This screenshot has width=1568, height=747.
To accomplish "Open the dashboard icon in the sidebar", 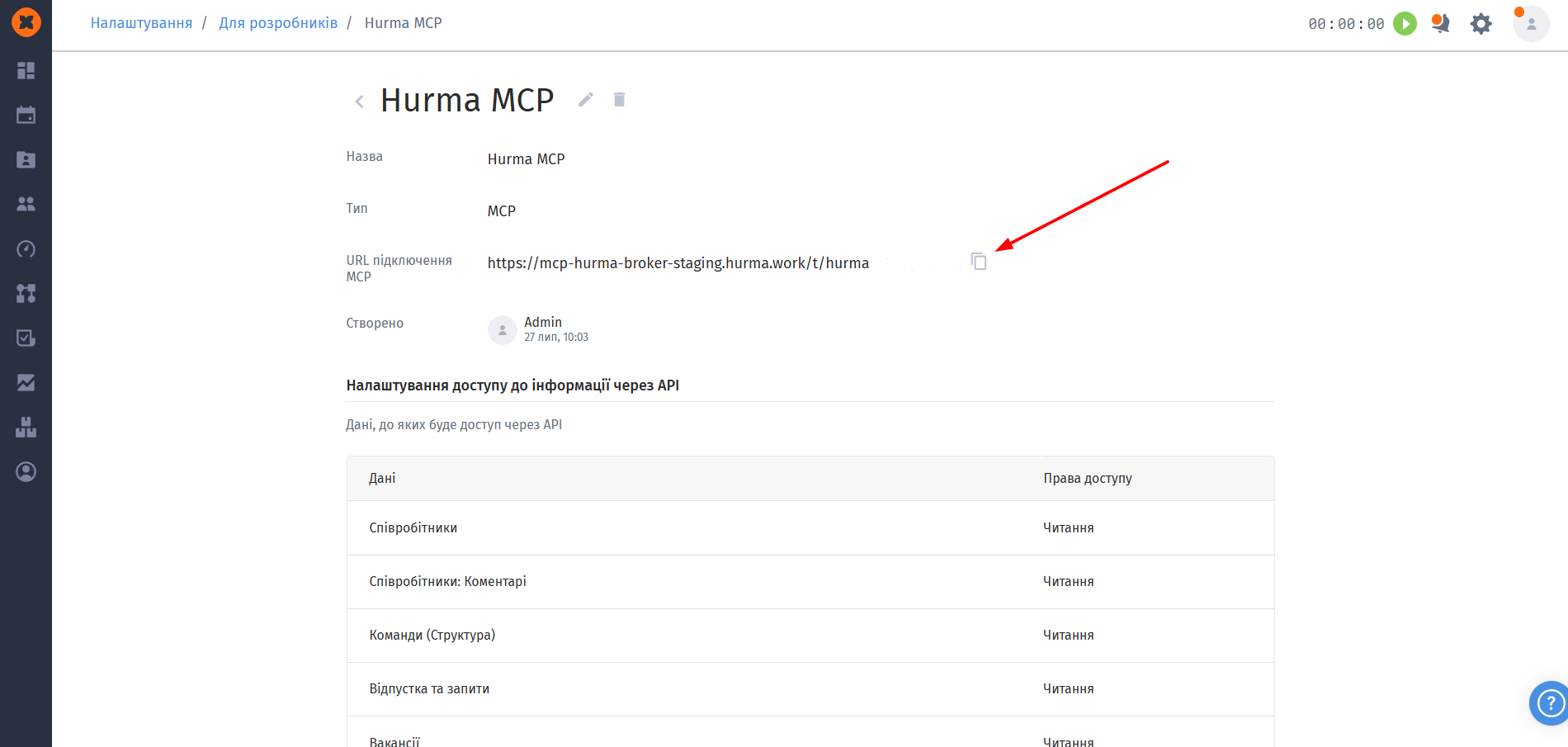I will [x=26, y=70].
